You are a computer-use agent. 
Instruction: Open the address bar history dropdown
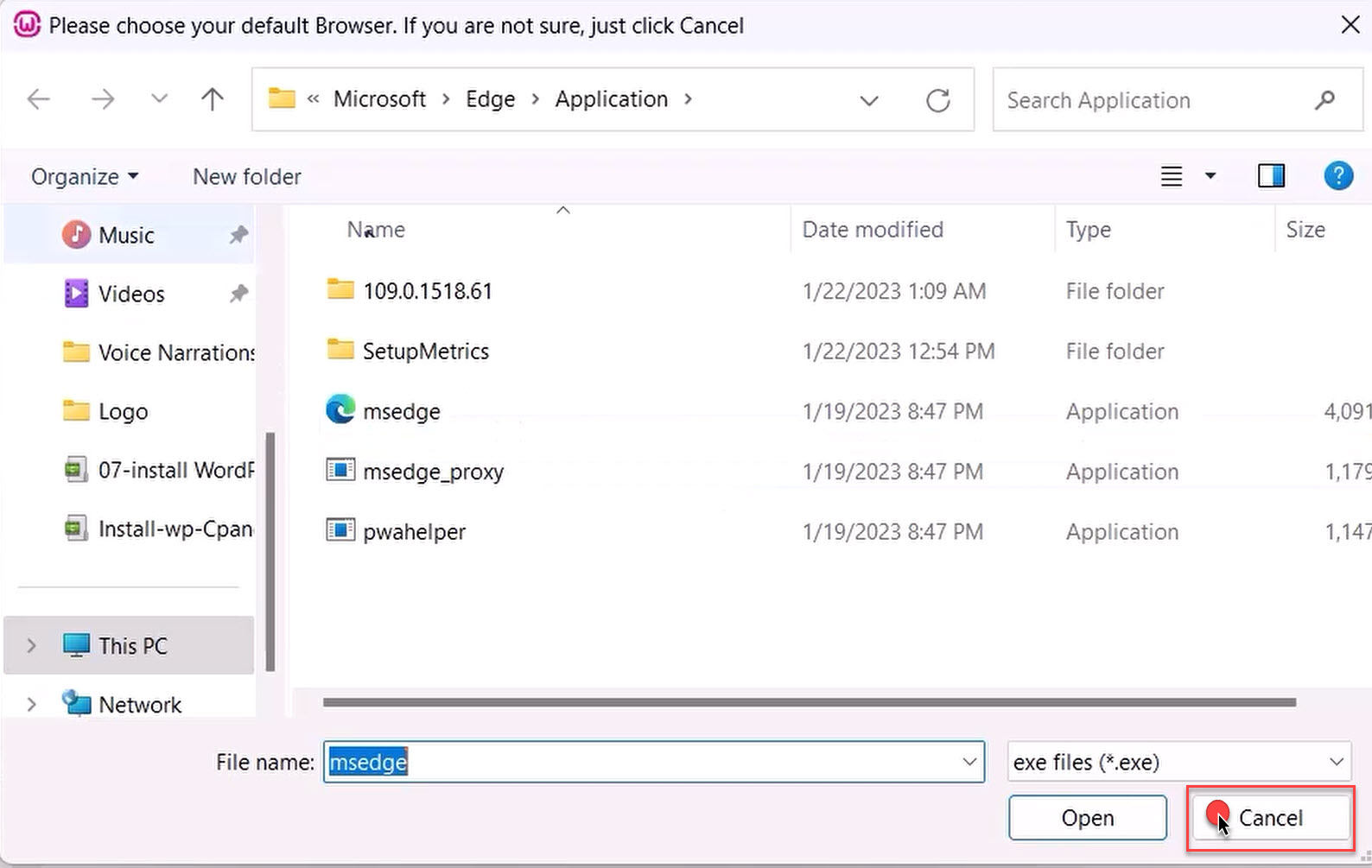pyautogui.click(x=869, y=100)
